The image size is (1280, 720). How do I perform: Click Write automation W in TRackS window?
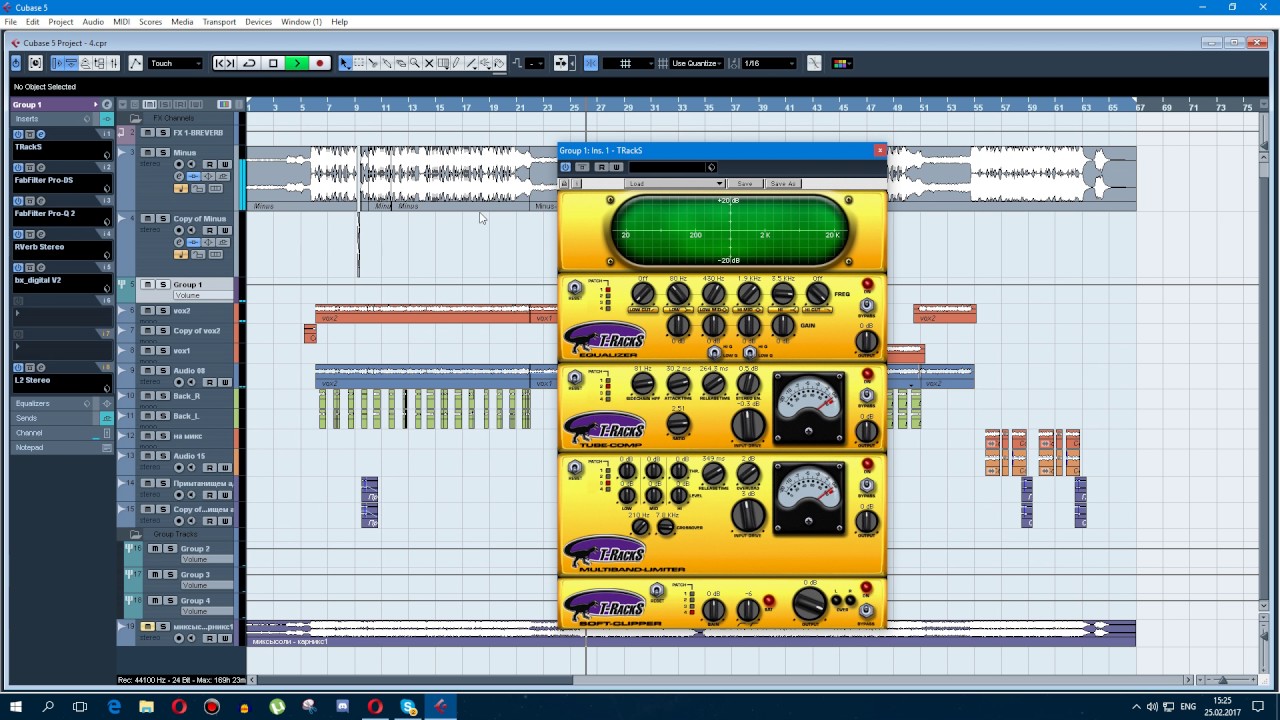(x=616, y=167)
